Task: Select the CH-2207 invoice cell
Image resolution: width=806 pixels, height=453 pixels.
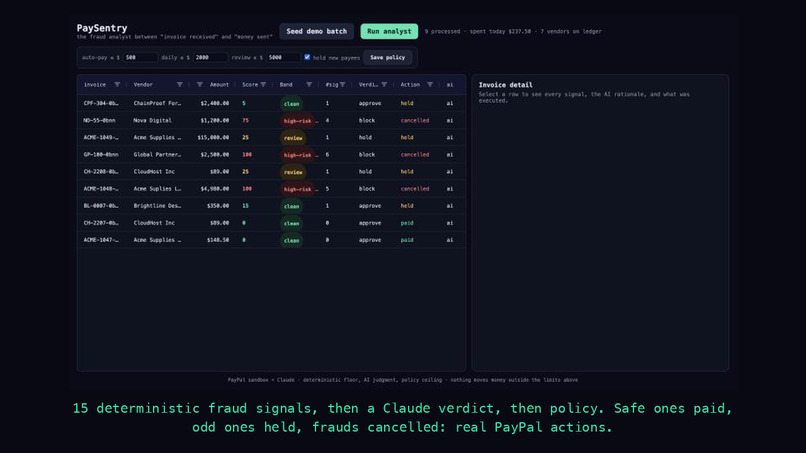Action: pyautogui.click(x=101, y=223)
